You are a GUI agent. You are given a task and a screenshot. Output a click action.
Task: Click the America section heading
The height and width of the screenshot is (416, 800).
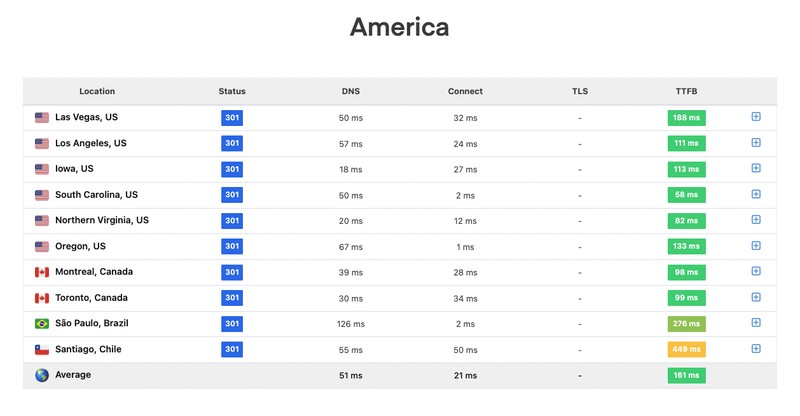point(399,27)
